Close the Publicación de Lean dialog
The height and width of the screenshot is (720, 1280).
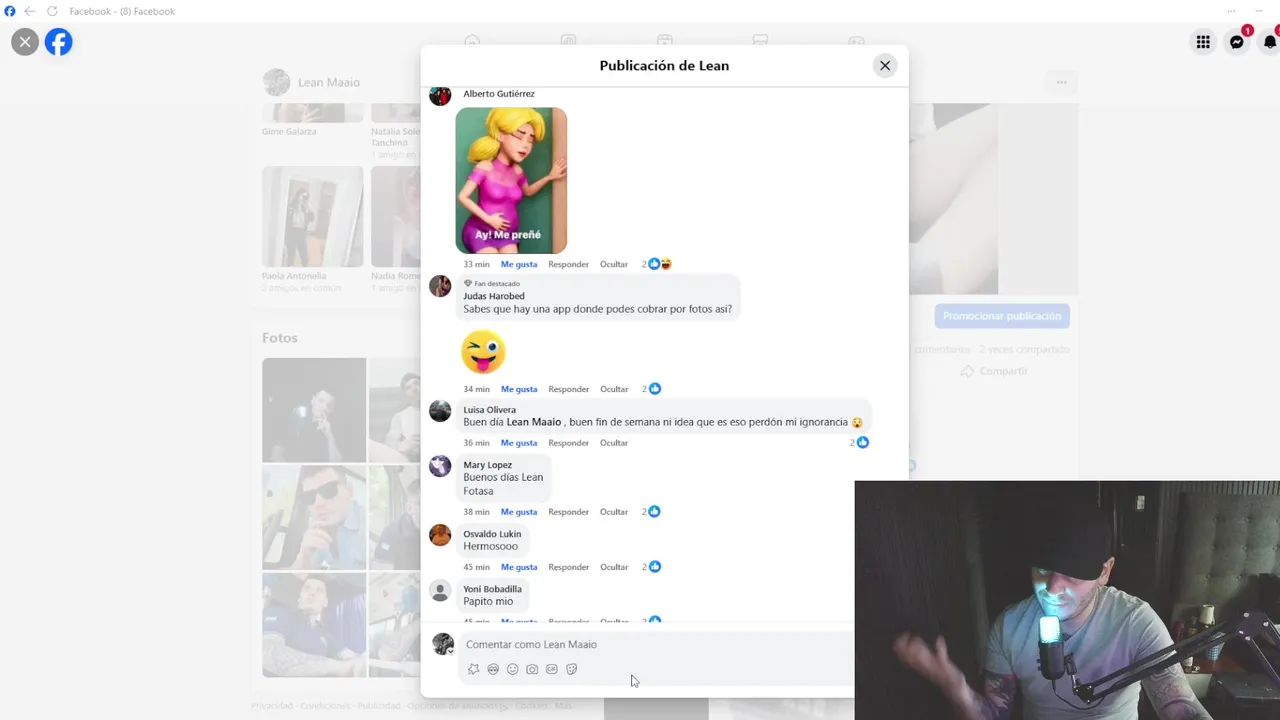coord(884,66)
